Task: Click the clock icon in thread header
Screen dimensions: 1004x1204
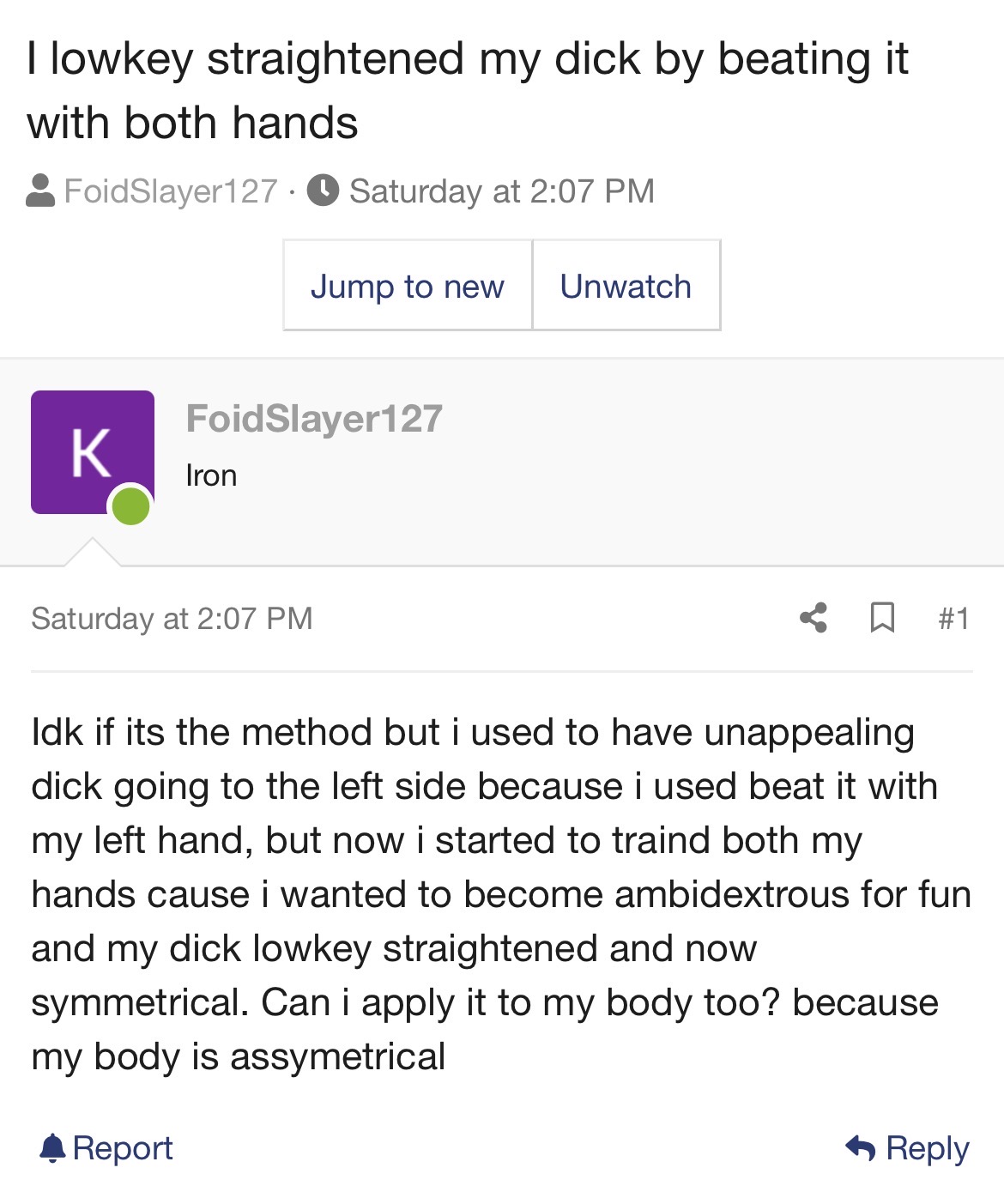Action: pyautogui.click(x=324, y=191)
